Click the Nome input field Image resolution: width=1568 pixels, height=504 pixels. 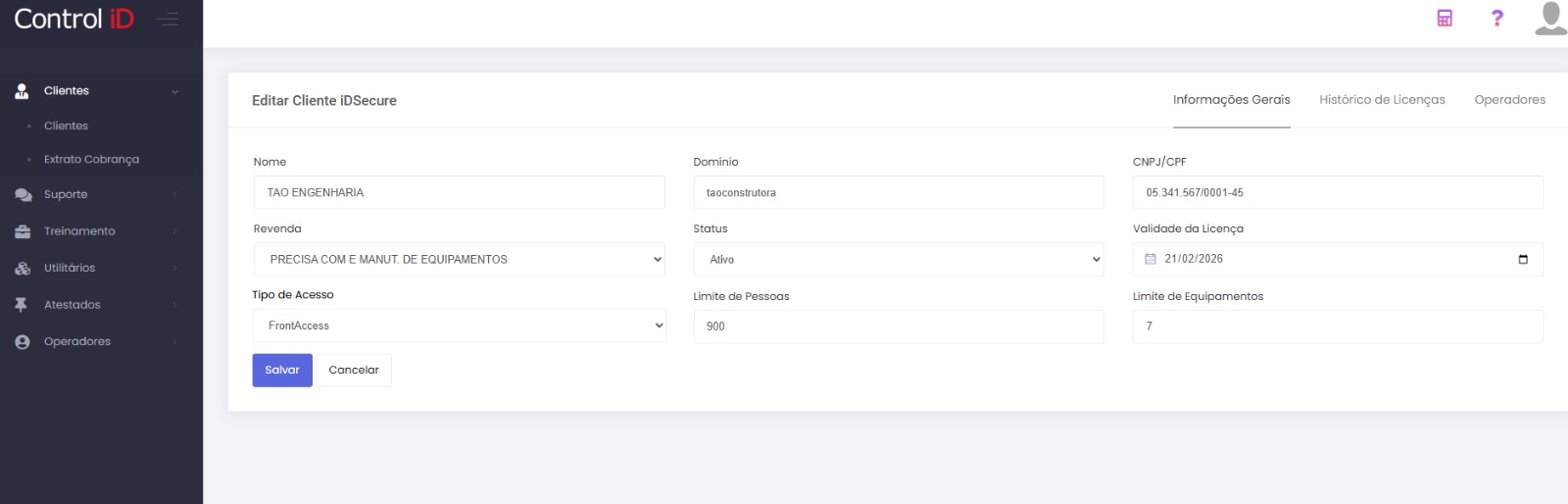459,193
